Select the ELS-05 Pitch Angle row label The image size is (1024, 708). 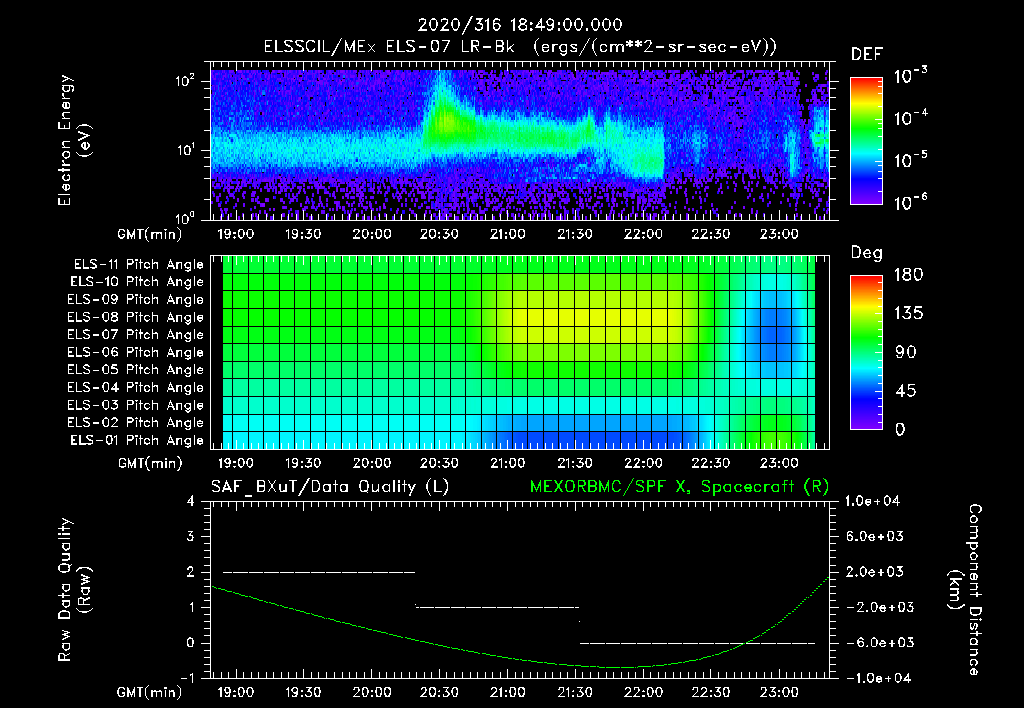(x=136, y=370)
